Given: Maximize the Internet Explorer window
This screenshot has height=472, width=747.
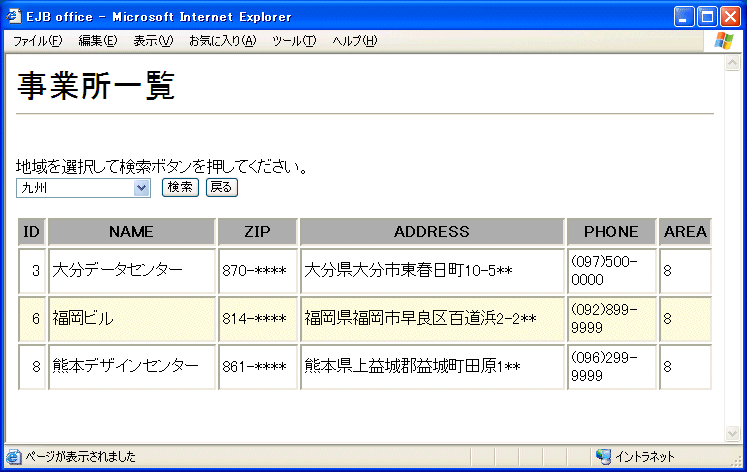Looking at the screenshot, I should coord(707,17).
